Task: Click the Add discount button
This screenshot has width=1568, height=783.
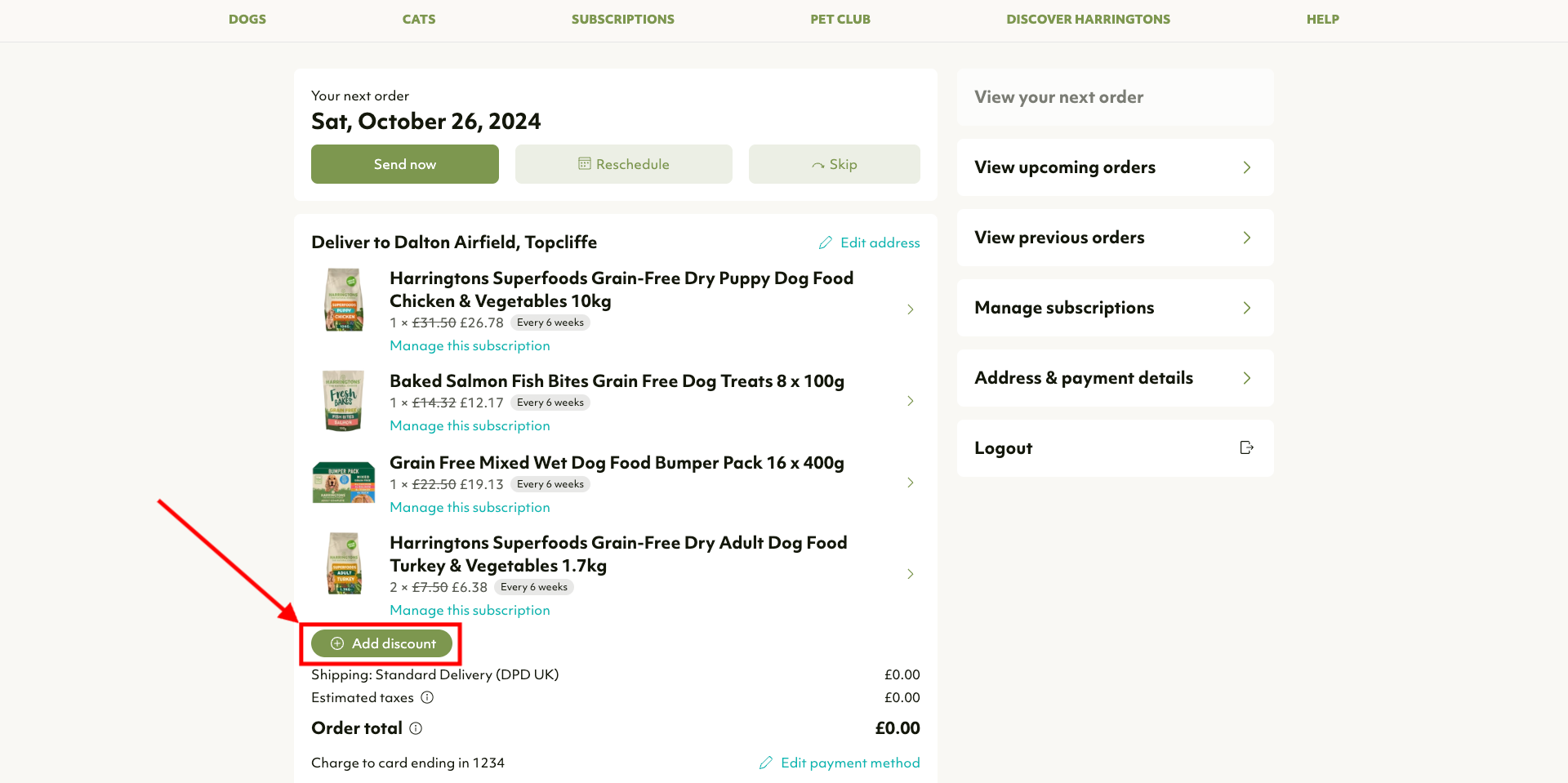Action: (381, 643)
